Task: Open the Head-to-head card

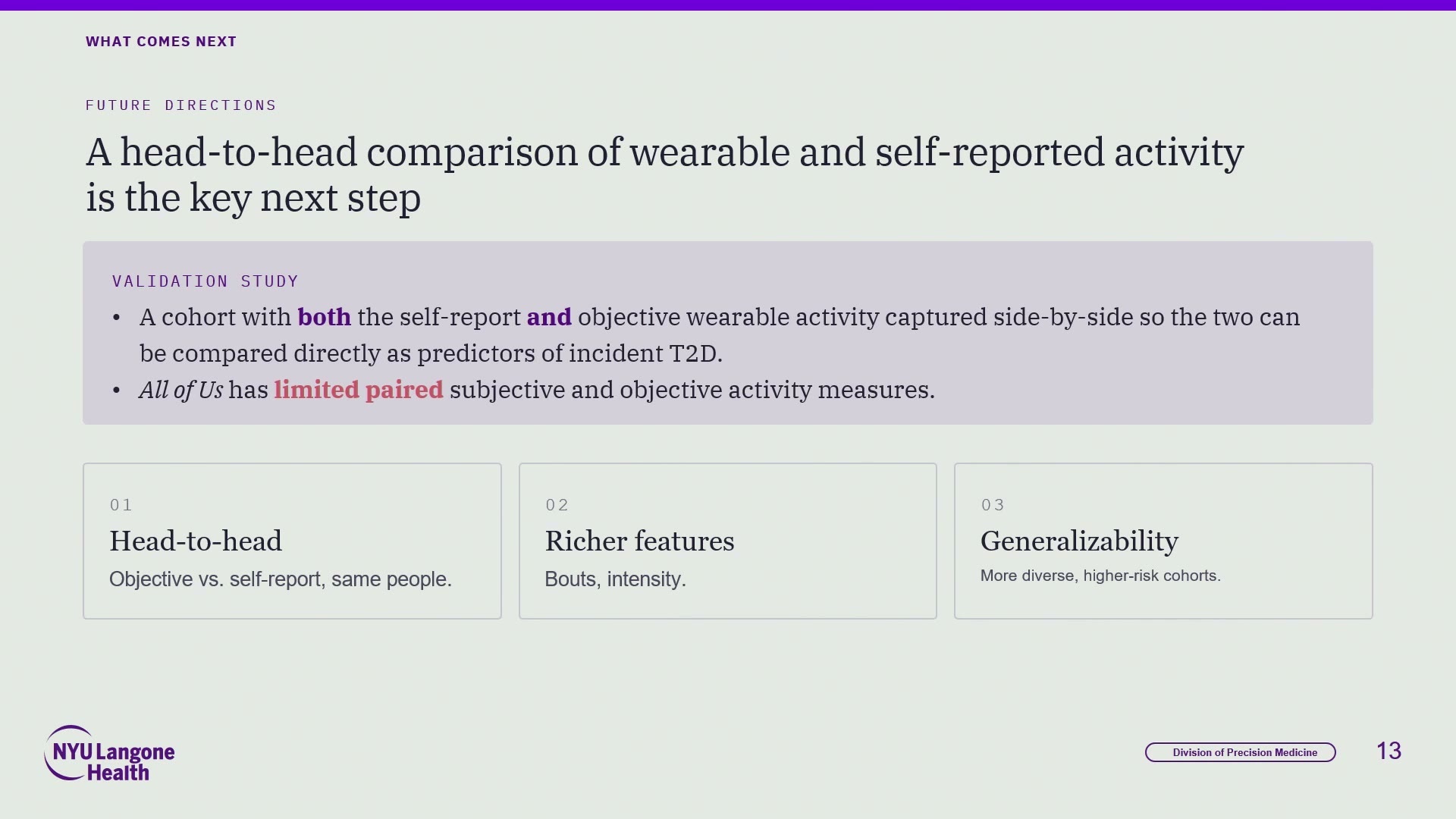Action: tap(292, 541)
